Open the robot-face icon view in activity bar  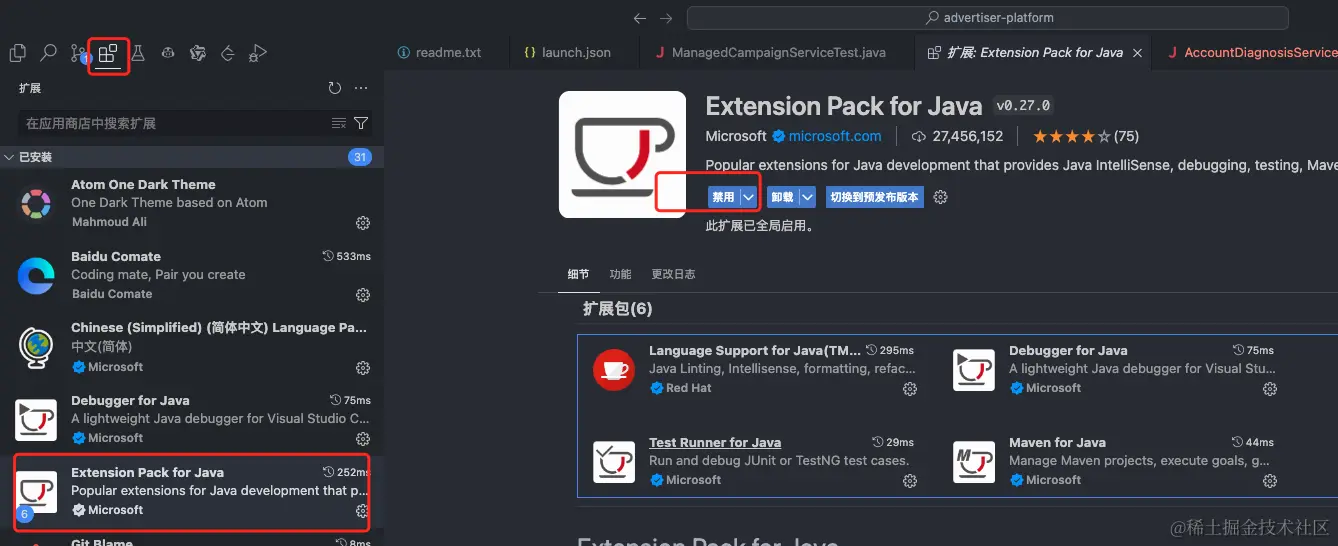(168, 54)
